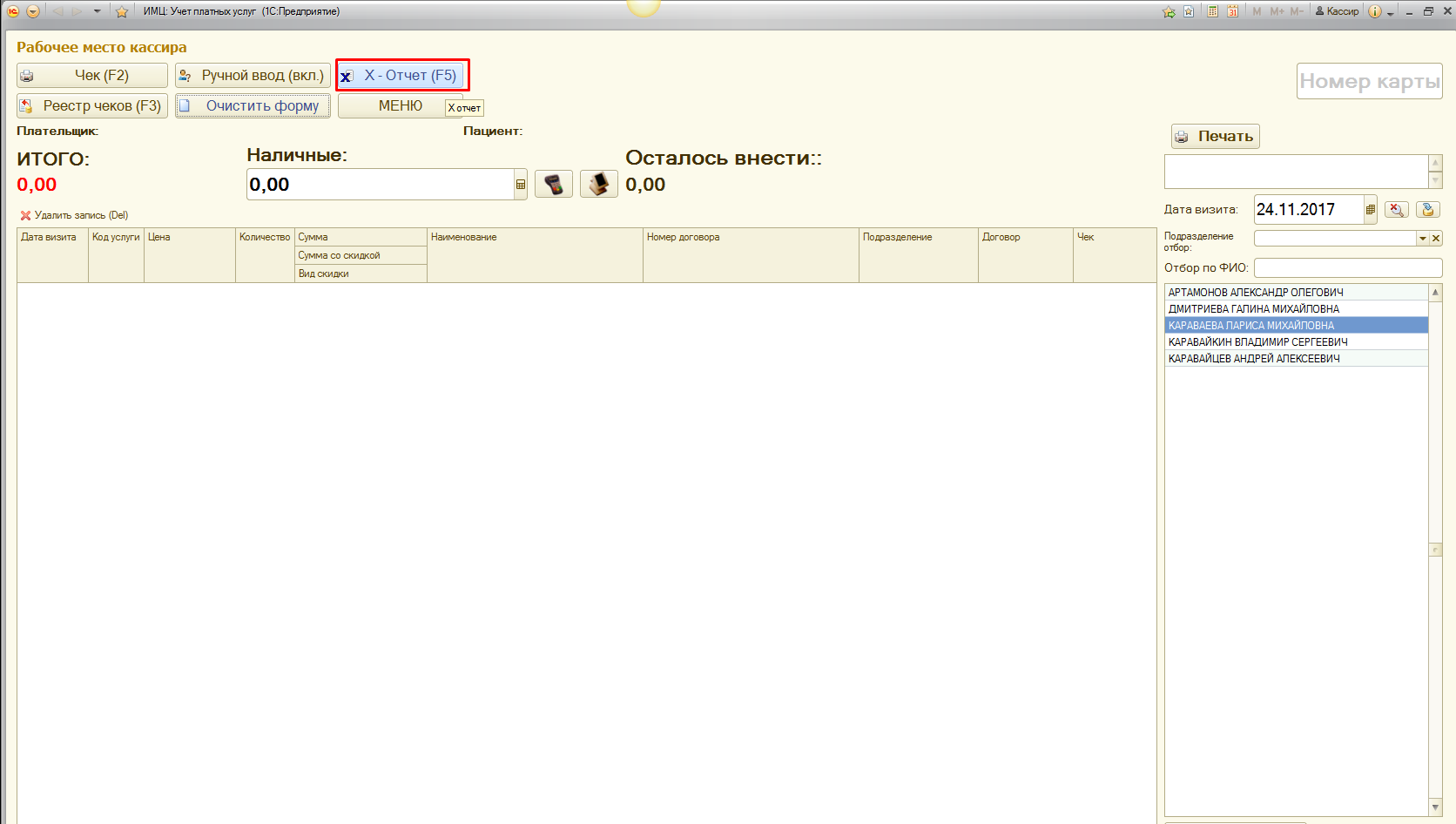The height and width of the screenshot is (824, 1456).
Task: Click the favorites star icon near the window title
Action: point(122,11)
